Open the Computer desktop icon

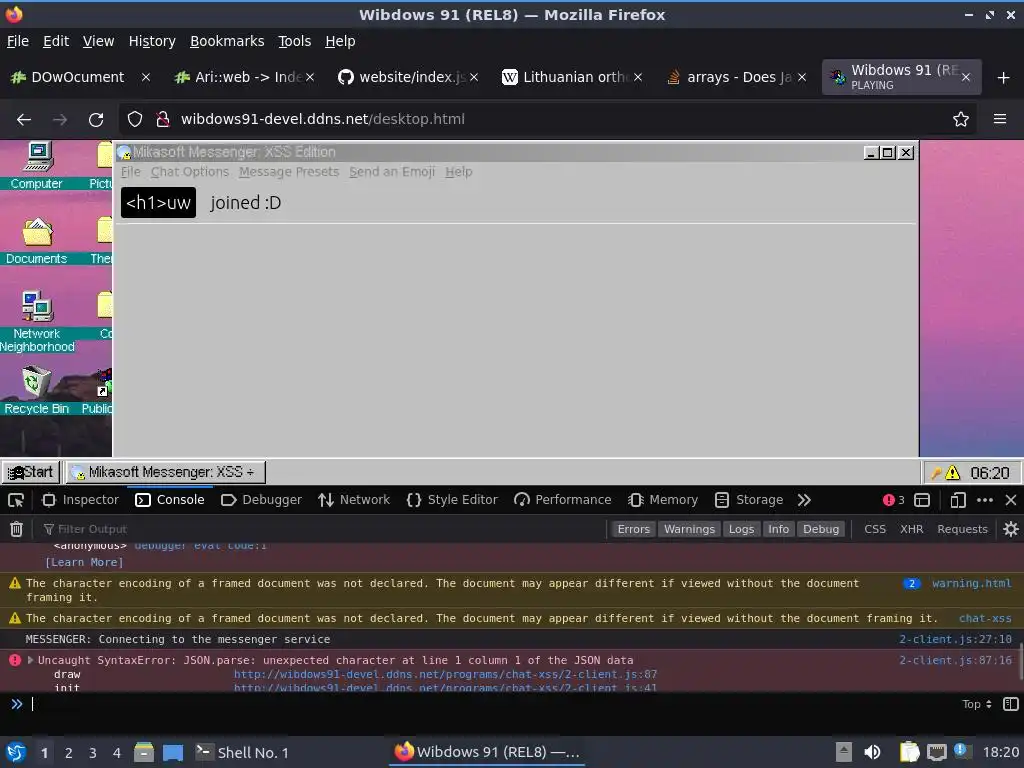point(37,165)
